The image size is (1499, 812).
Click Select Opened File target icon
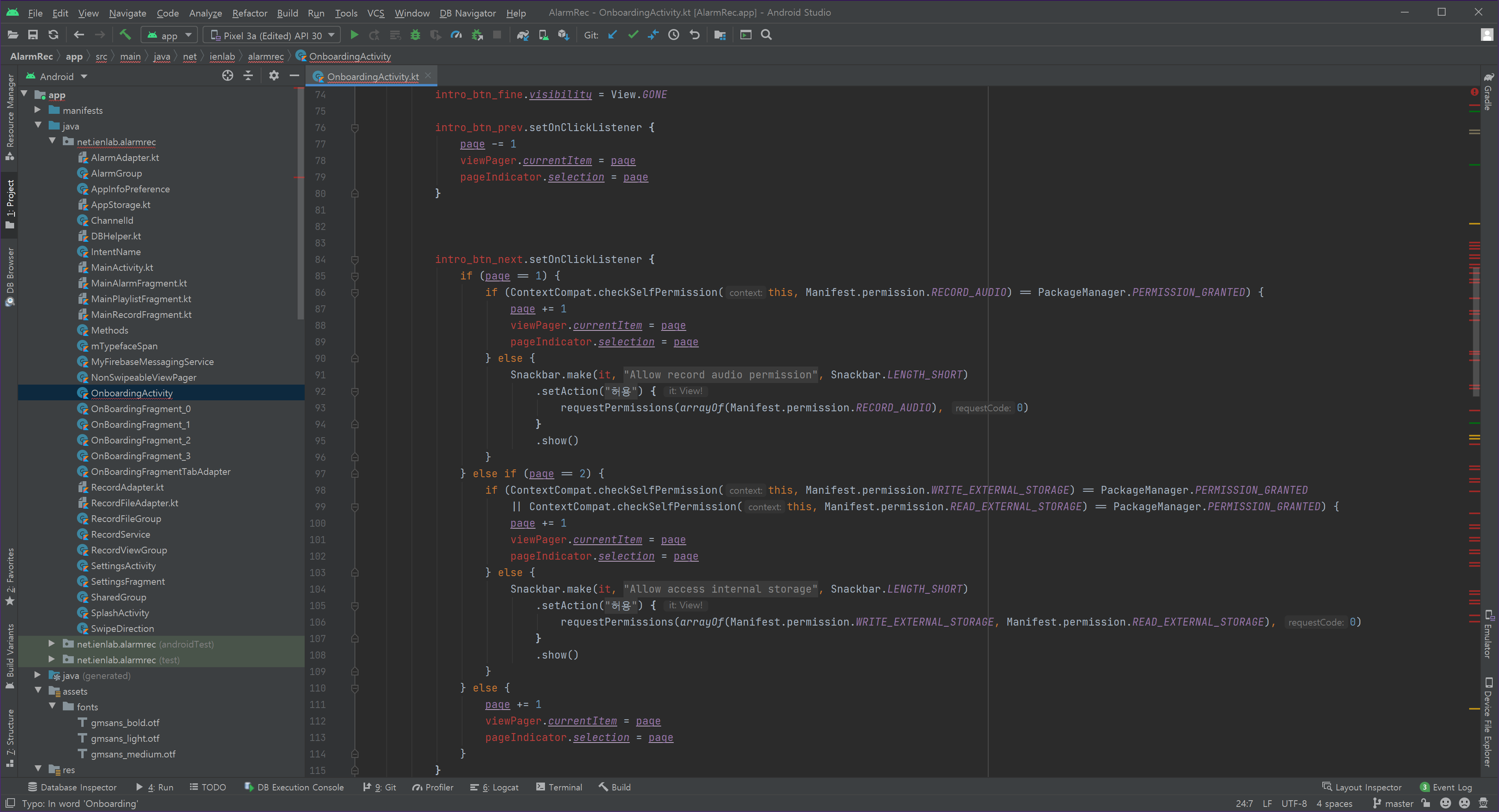[228, 76]
